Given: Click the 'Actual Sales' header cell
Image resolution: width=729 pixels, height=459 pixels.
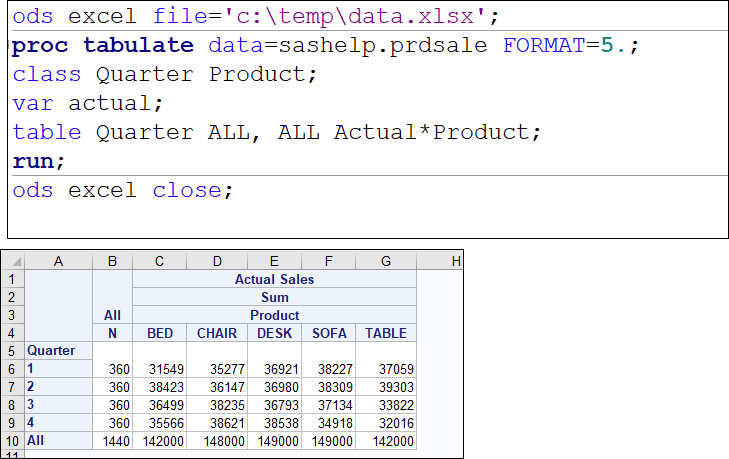Looking at the screenshot, I should (x=274, y=279).
